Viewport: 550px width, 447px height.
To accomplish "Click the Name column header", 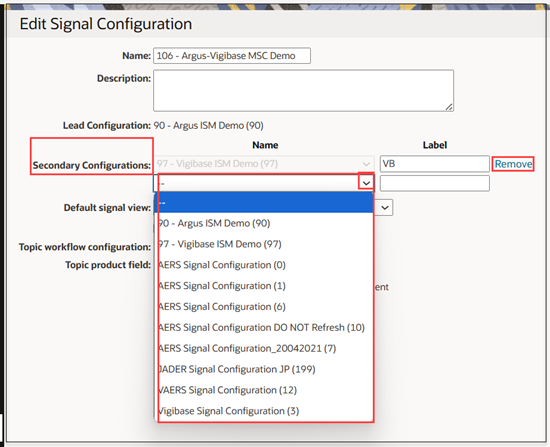I will point(265,145).
